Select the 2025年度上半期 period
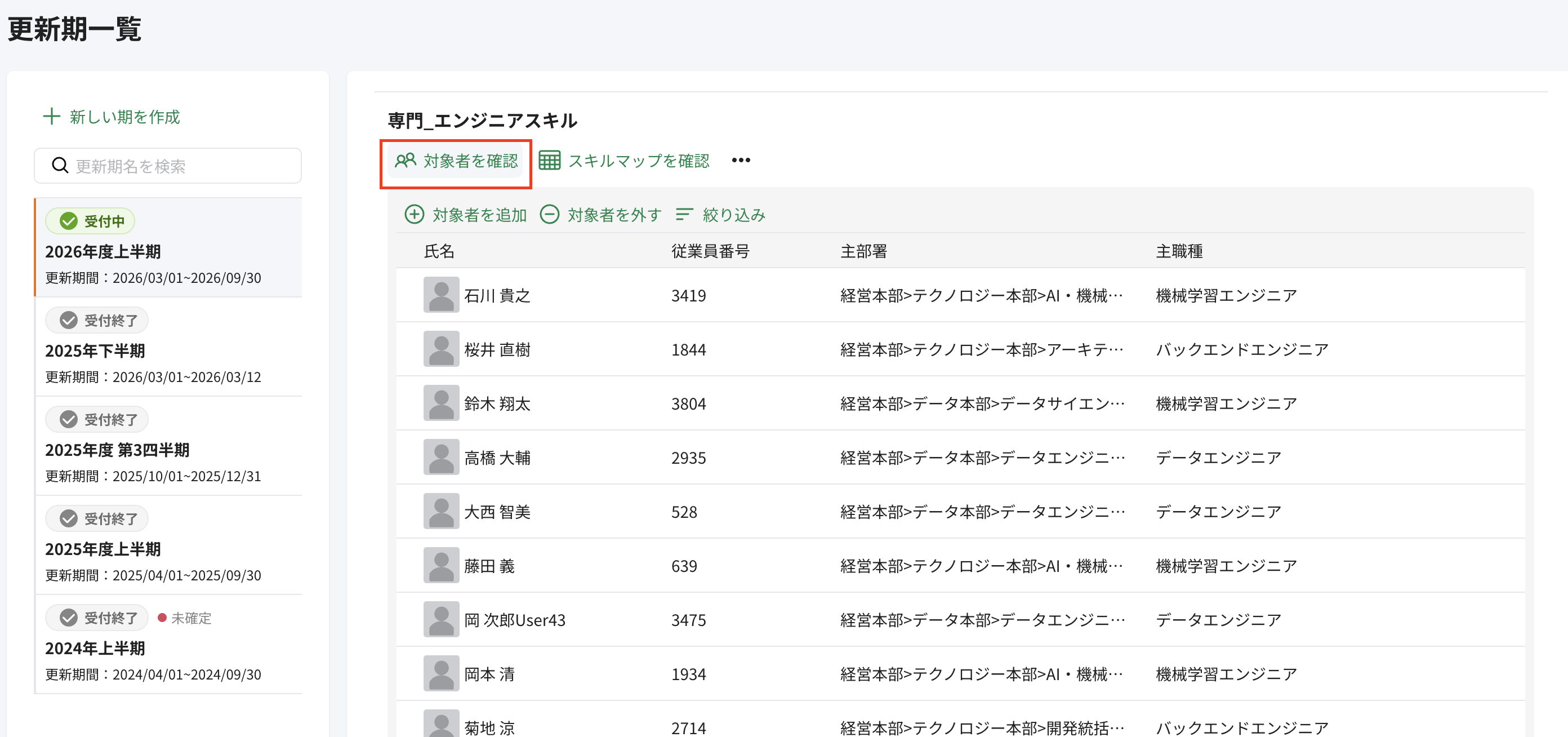1568x737 pixels. pos(168,545)
